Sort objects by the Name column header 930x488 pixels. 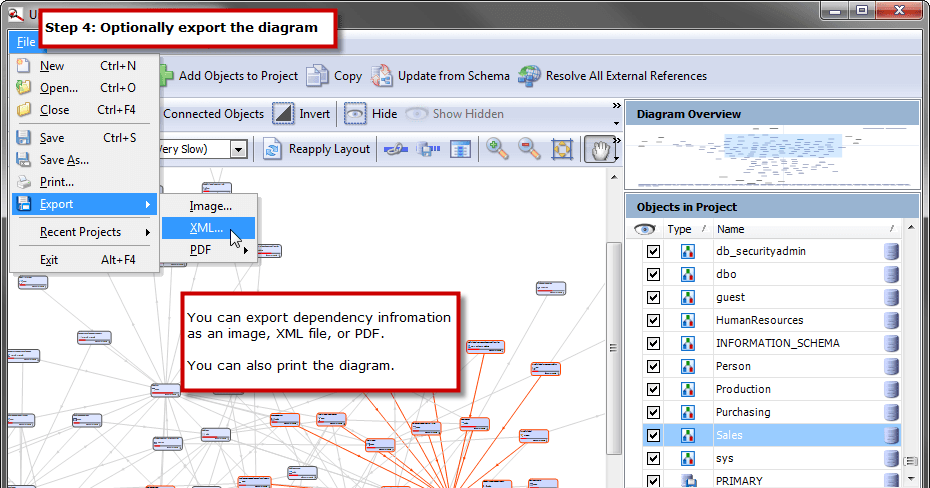[x=807, y=229]
